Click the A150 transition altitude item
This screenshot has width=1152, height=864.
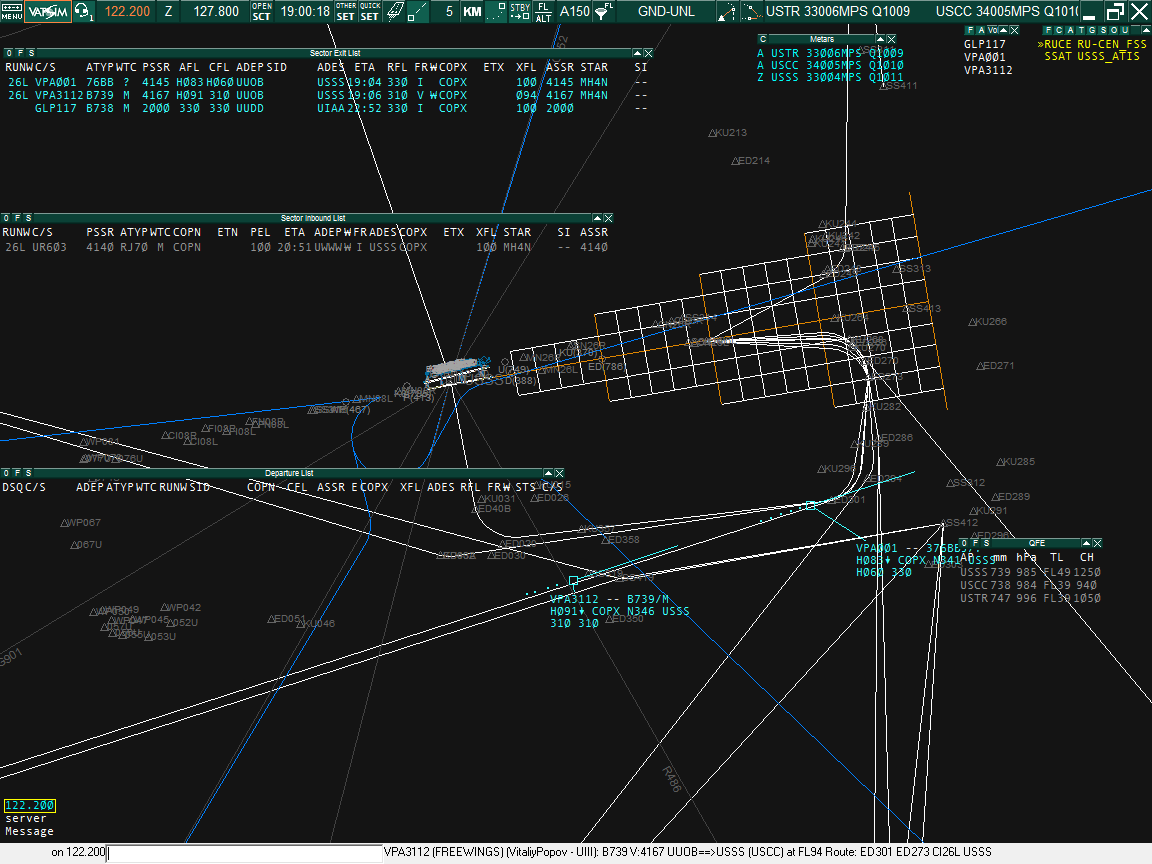575,11
